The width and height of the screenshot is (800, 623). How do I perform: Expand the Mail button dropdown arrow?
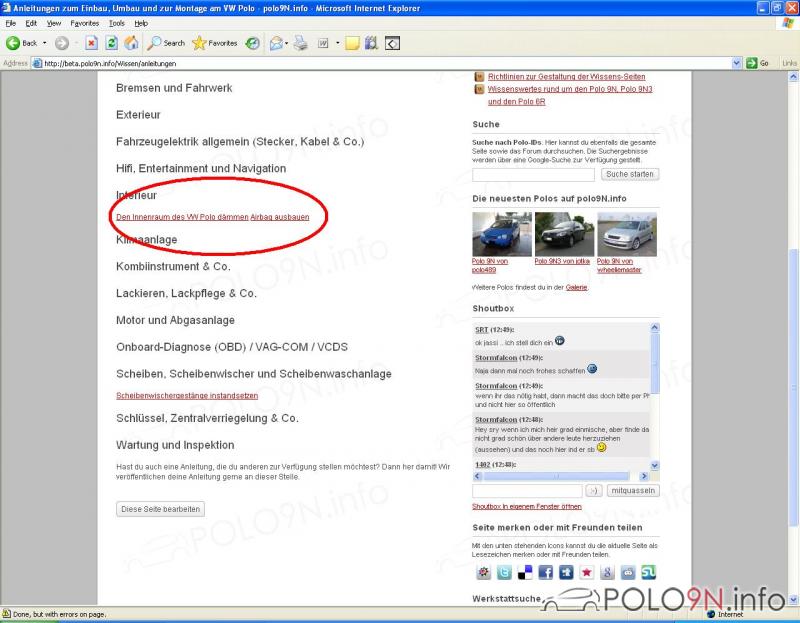coord(286,43)
